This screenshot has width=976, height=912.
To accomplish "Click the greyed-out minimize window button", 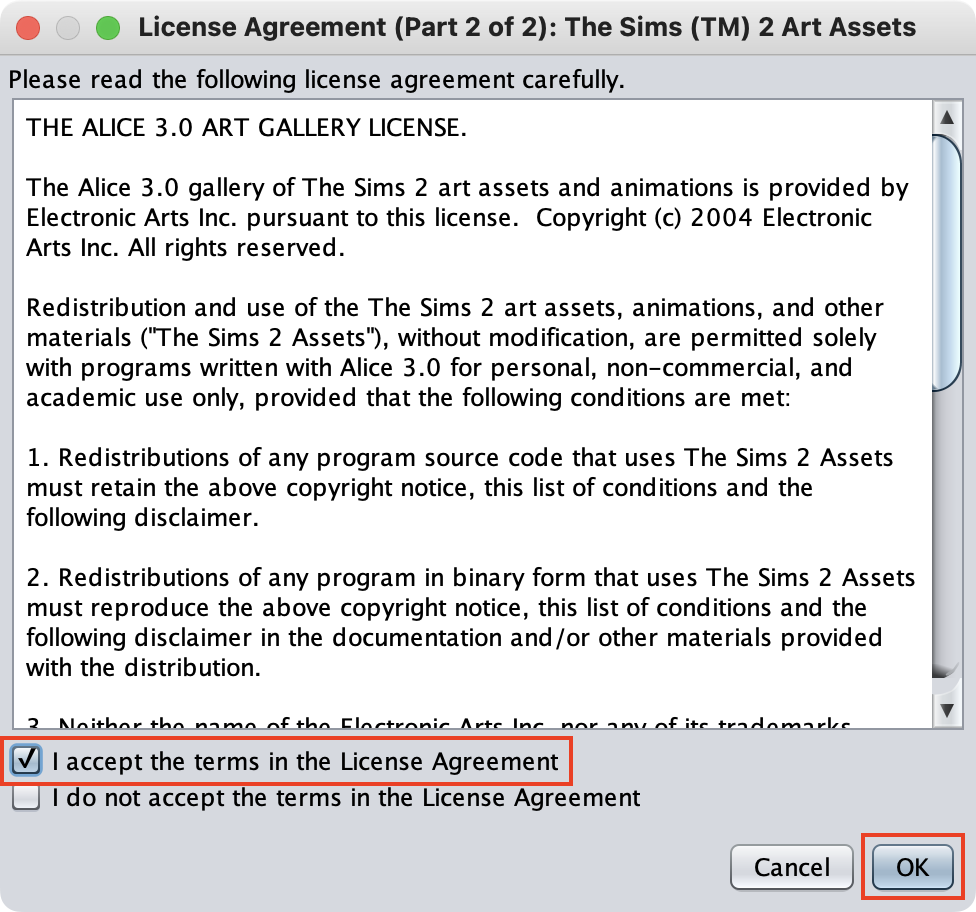I will coord(67,27).
